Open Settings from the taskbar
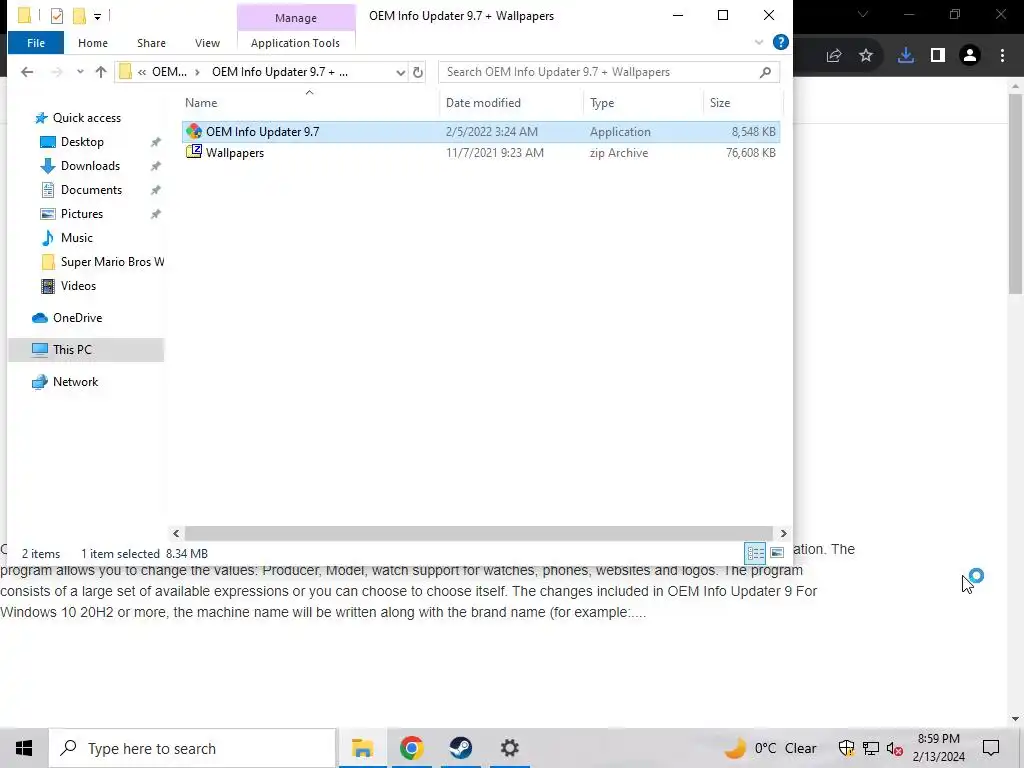Screen dimensions: 1024x768 pos(509,748)
